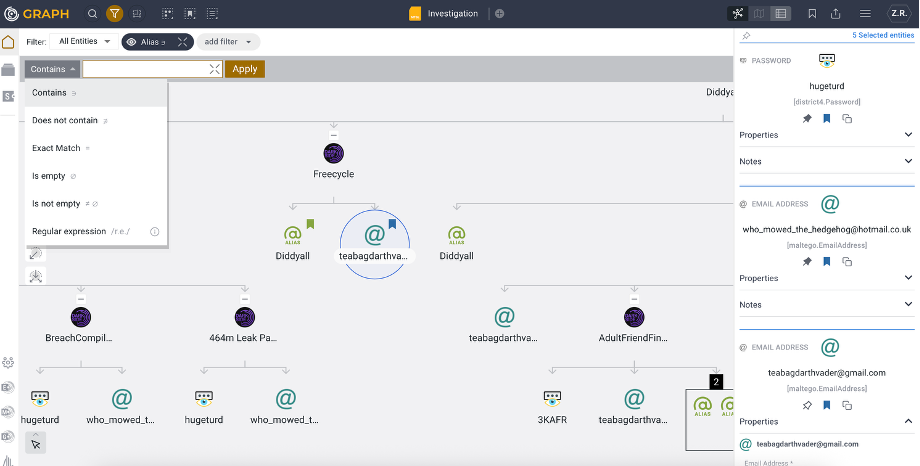Click the home icon in left sidebar
The width and height of the screenshot is (920, 466).
[8, 42]
